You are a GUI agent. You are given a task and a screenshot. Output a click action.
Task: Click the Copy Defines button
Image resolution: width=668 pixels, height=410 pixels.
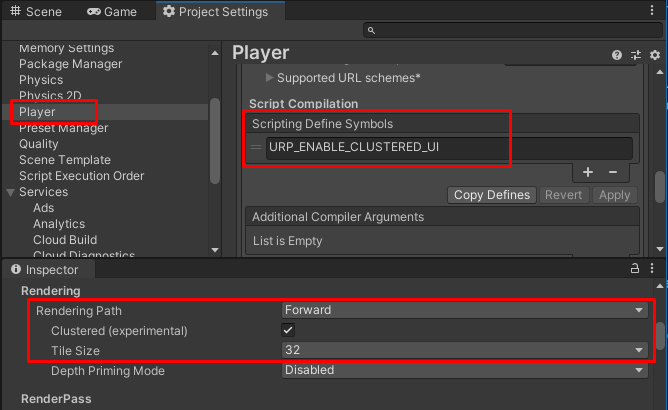tap(492, 195)
